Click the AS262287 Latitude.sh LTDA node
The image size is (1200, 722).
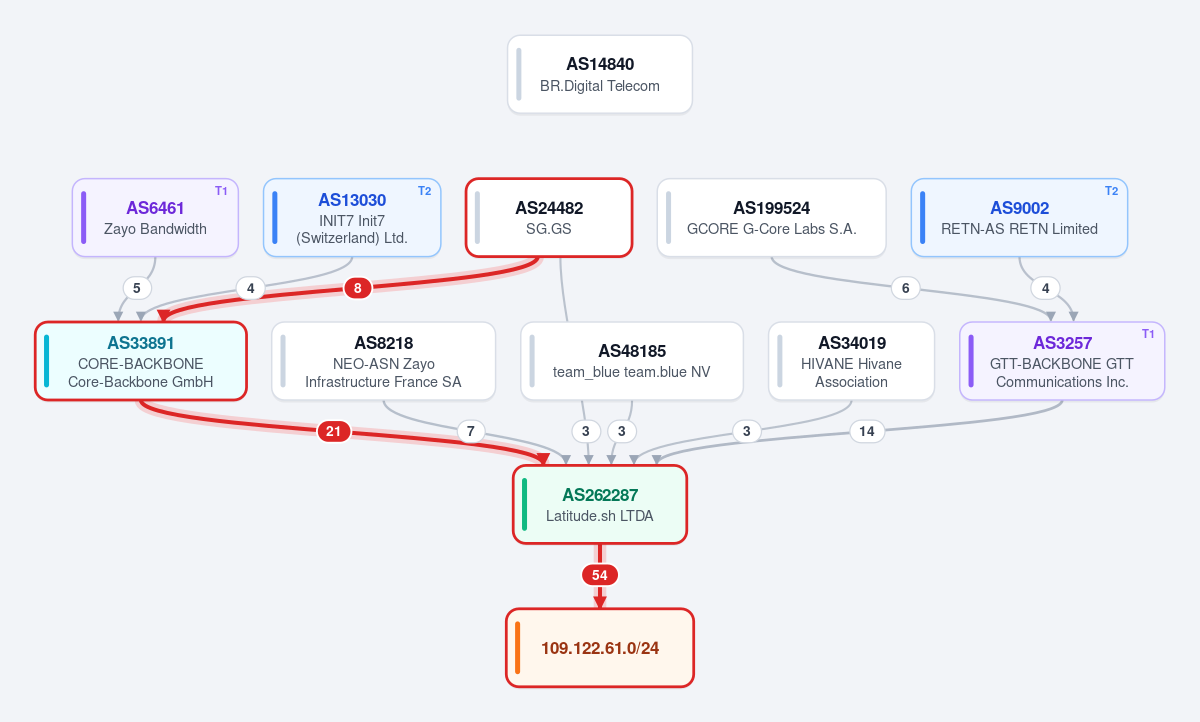point(600,505)
